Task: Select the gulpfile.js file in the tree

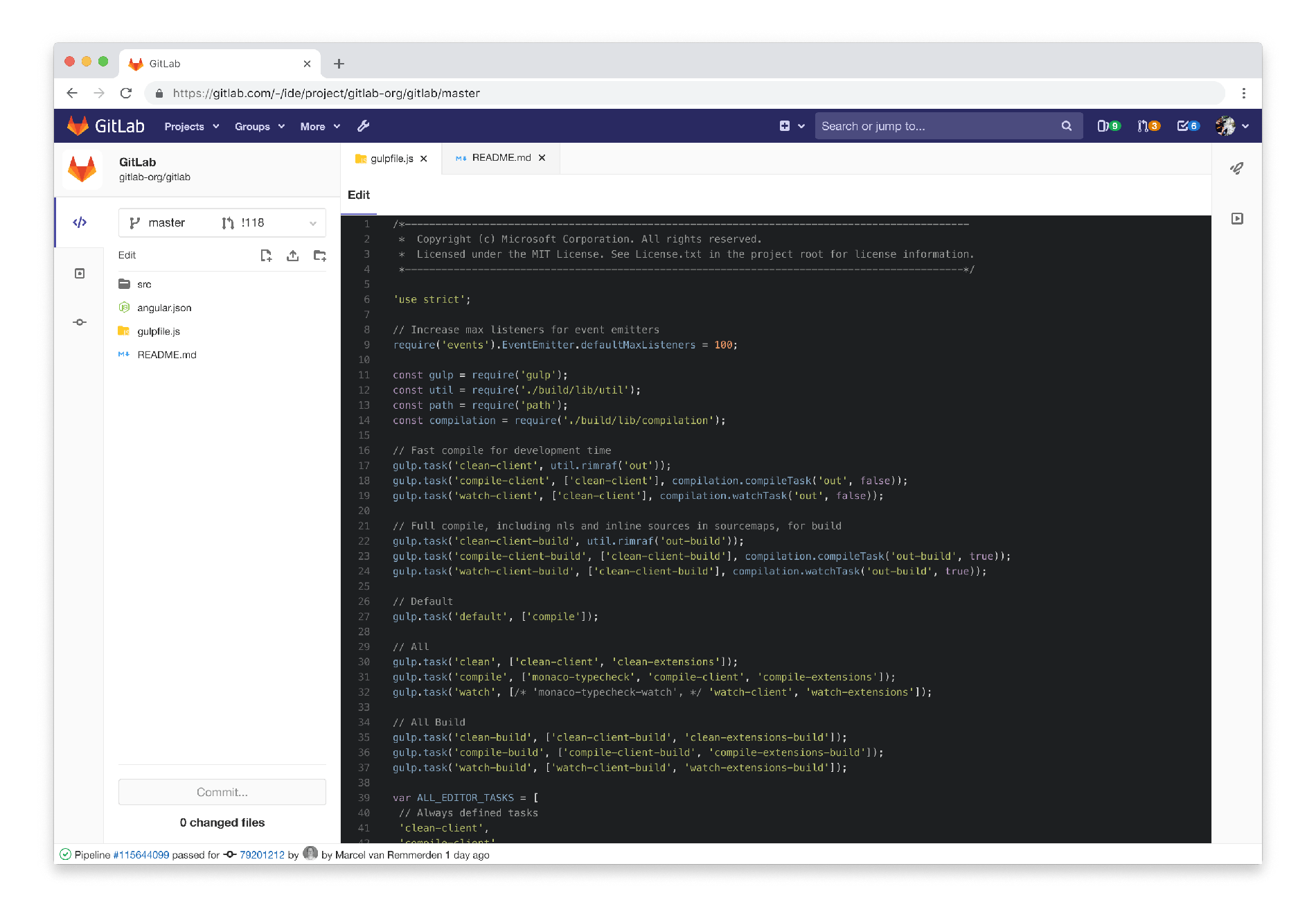Action: point(158,331)
